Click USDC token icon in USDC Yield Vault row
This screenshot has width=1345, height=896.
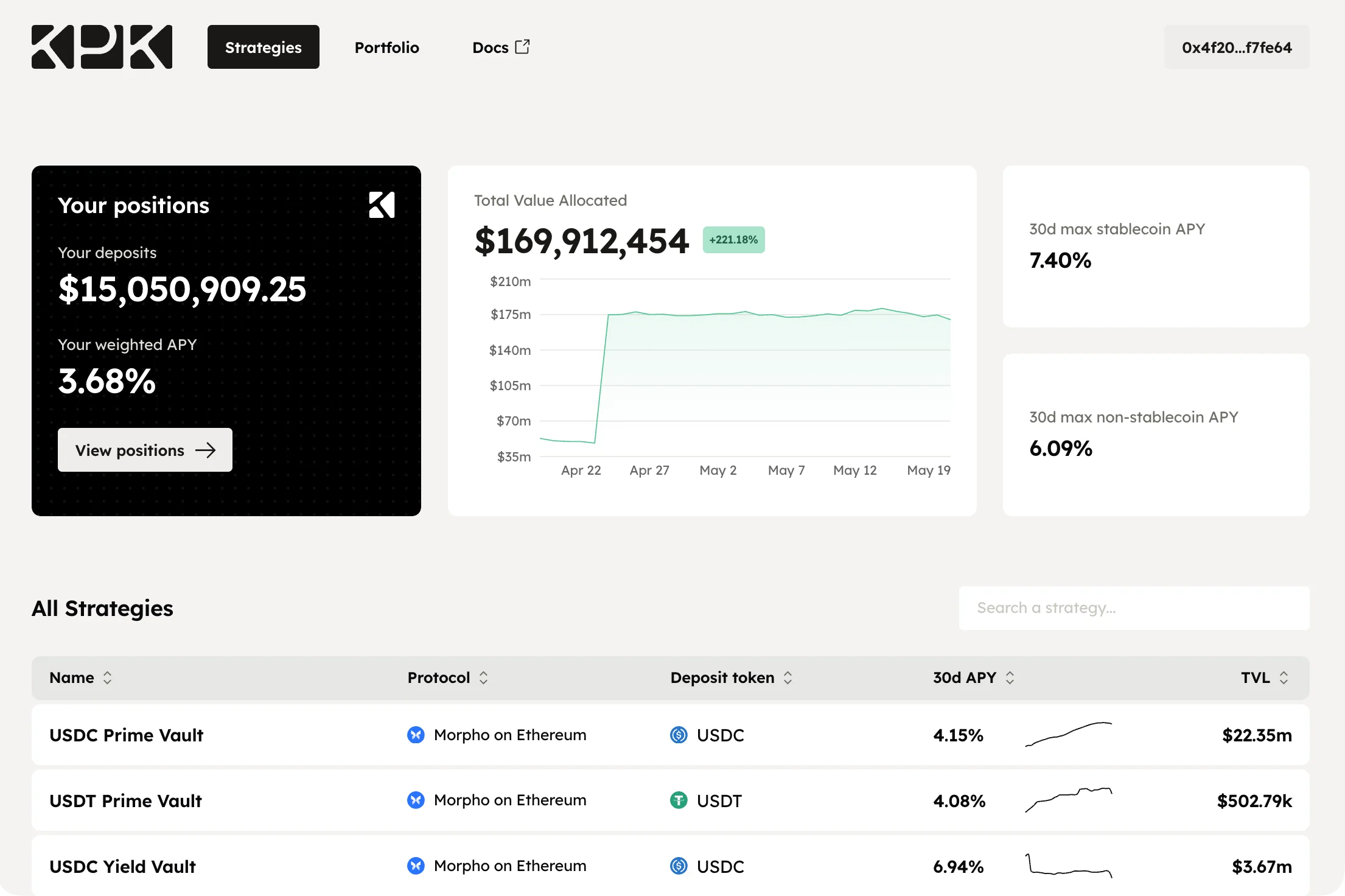pos(679,866)
